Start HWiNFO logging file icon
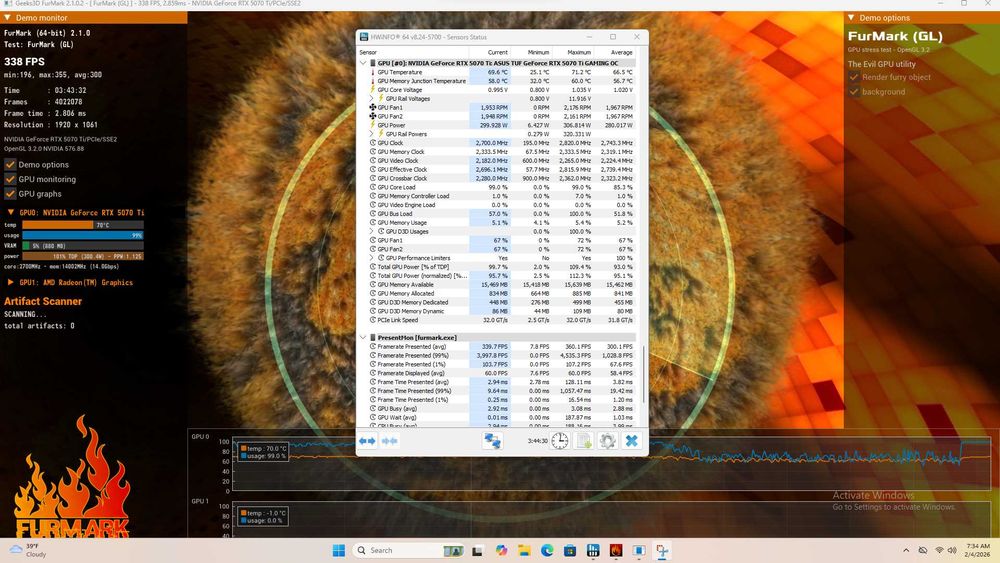 pyautogui.click(x=584, y=441)
